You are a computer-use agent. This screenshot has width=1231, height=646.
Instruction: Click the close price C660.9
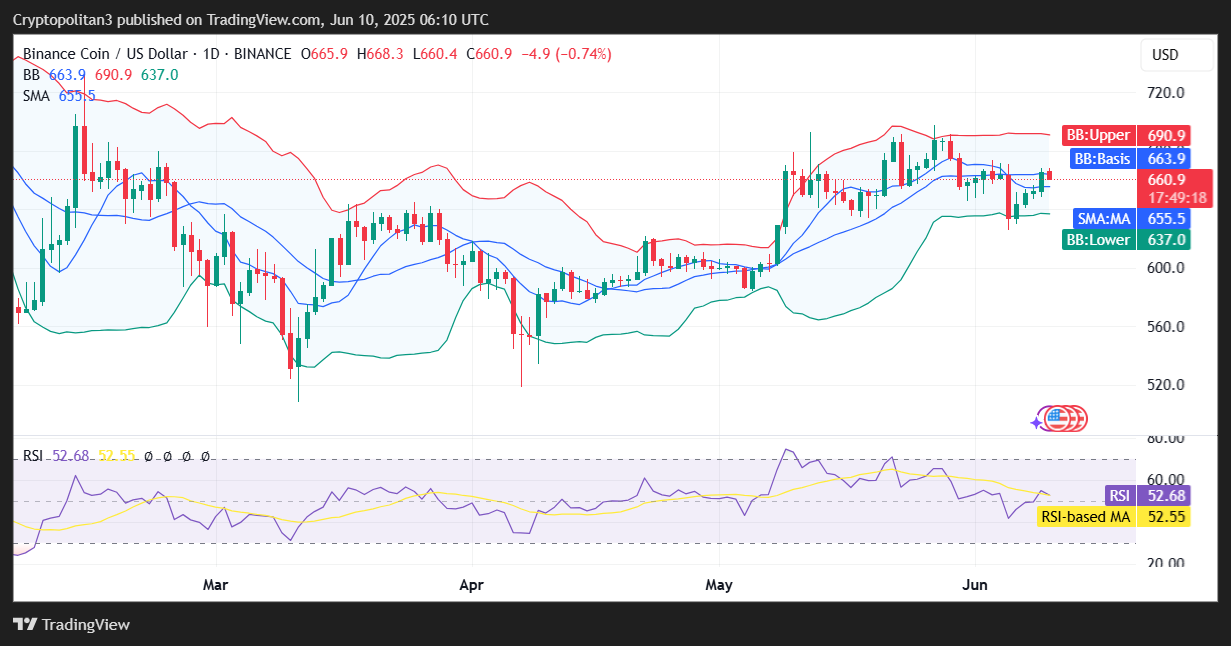coord(489,54)
